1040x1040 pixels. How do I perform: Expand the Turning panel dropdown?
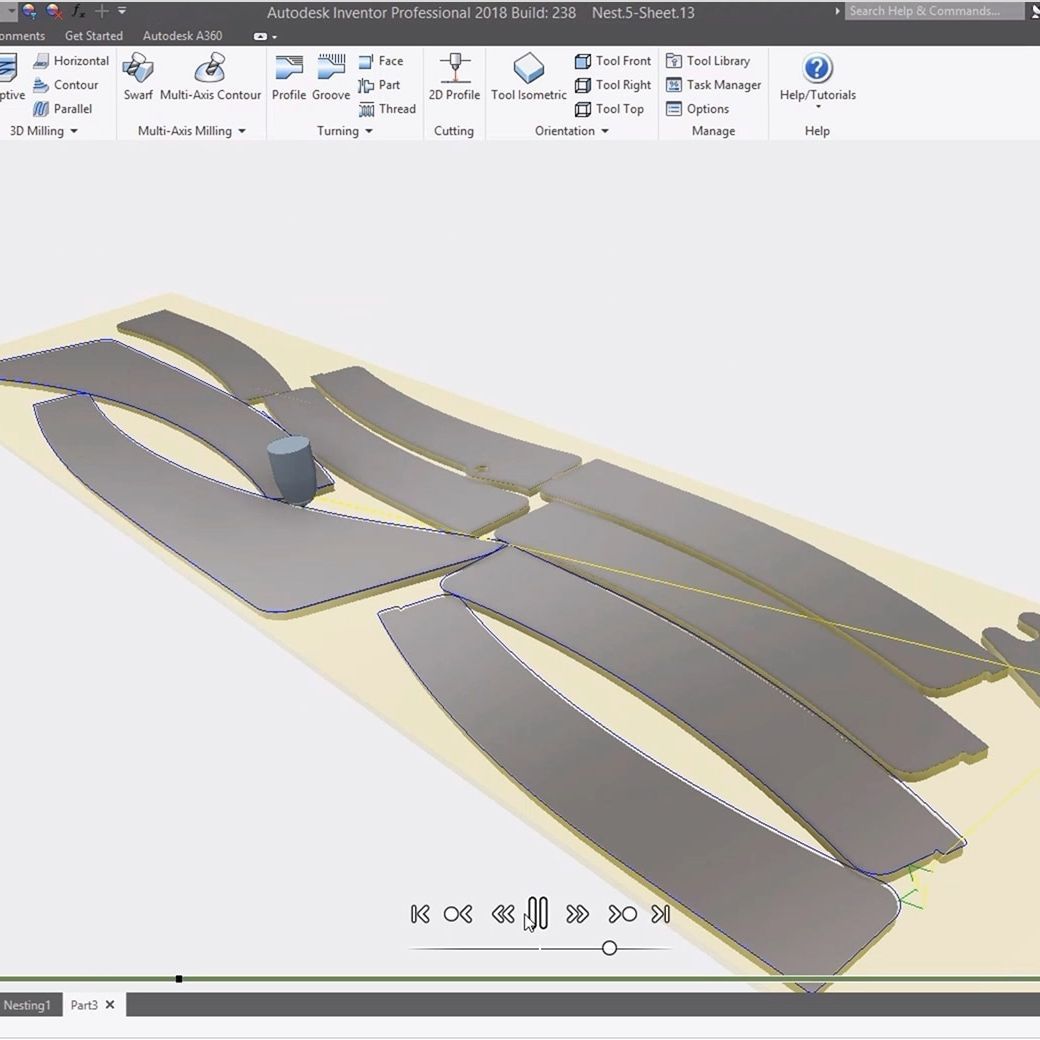[368, 131]
